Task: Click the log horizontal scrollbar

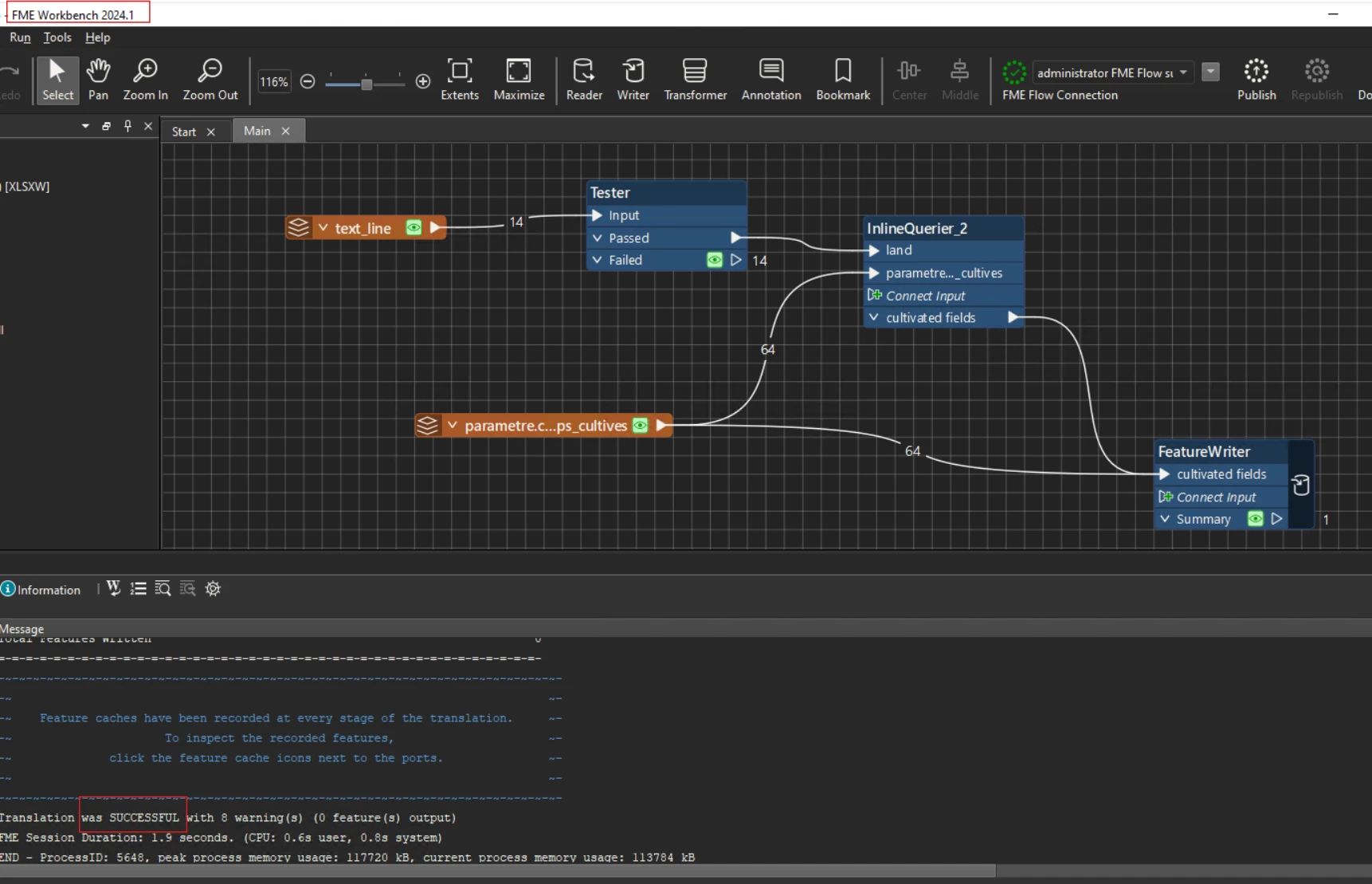Action: point(498,871)
